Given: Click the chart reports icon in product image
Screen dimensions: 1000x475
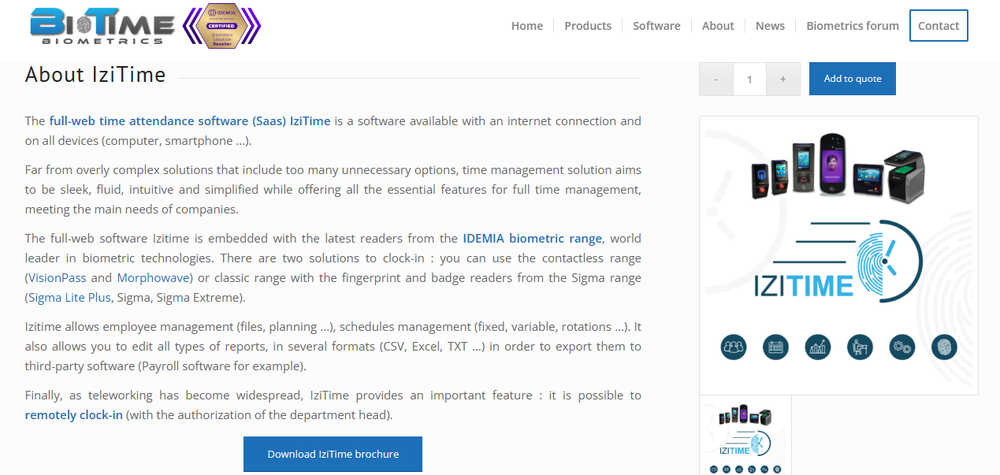Looking at the screenshot, I should tap(818, 347).
